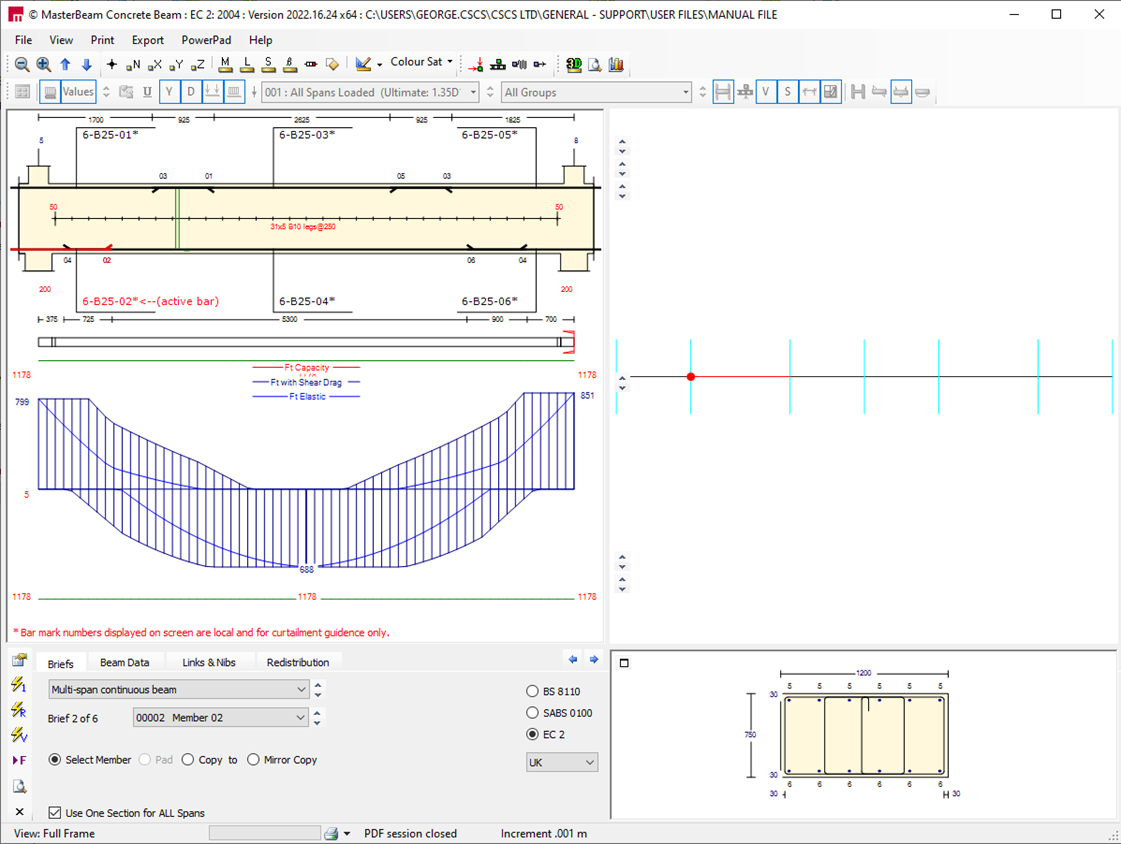The height and width of the screenshot is (844, 1121).
Task: Switch to the Briefs tab
Action: [60, 663]
